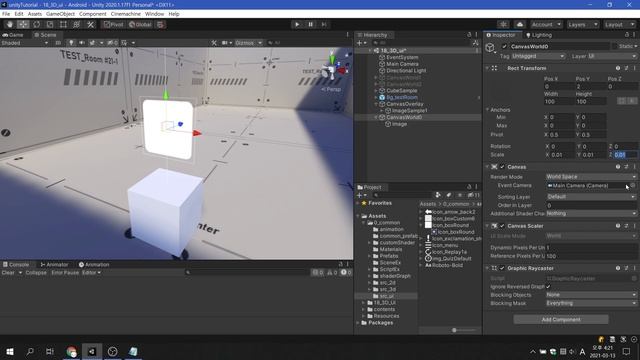640x360 pixels.
Task: Search by type icon in Project panel
Action: (438, 195)
